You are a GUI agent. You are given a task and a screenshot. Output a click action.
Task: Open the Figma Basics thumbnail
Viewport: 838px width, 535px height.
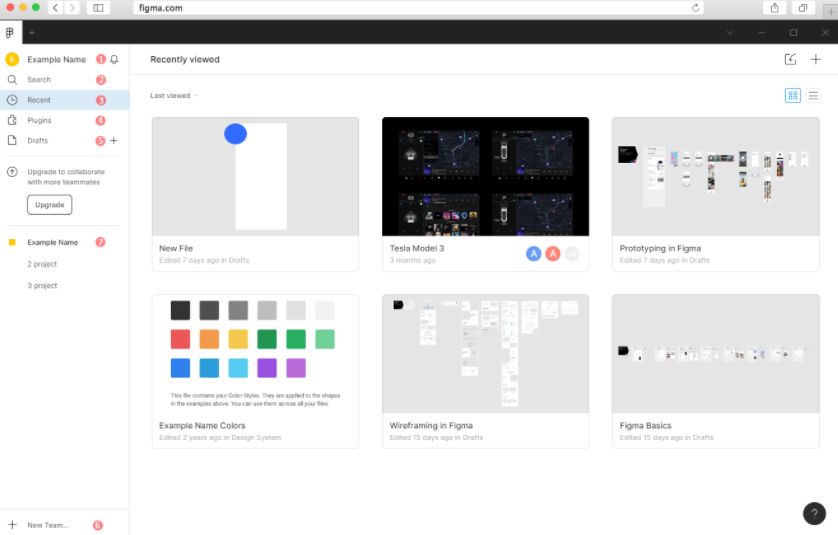click(x=716, y=354)
